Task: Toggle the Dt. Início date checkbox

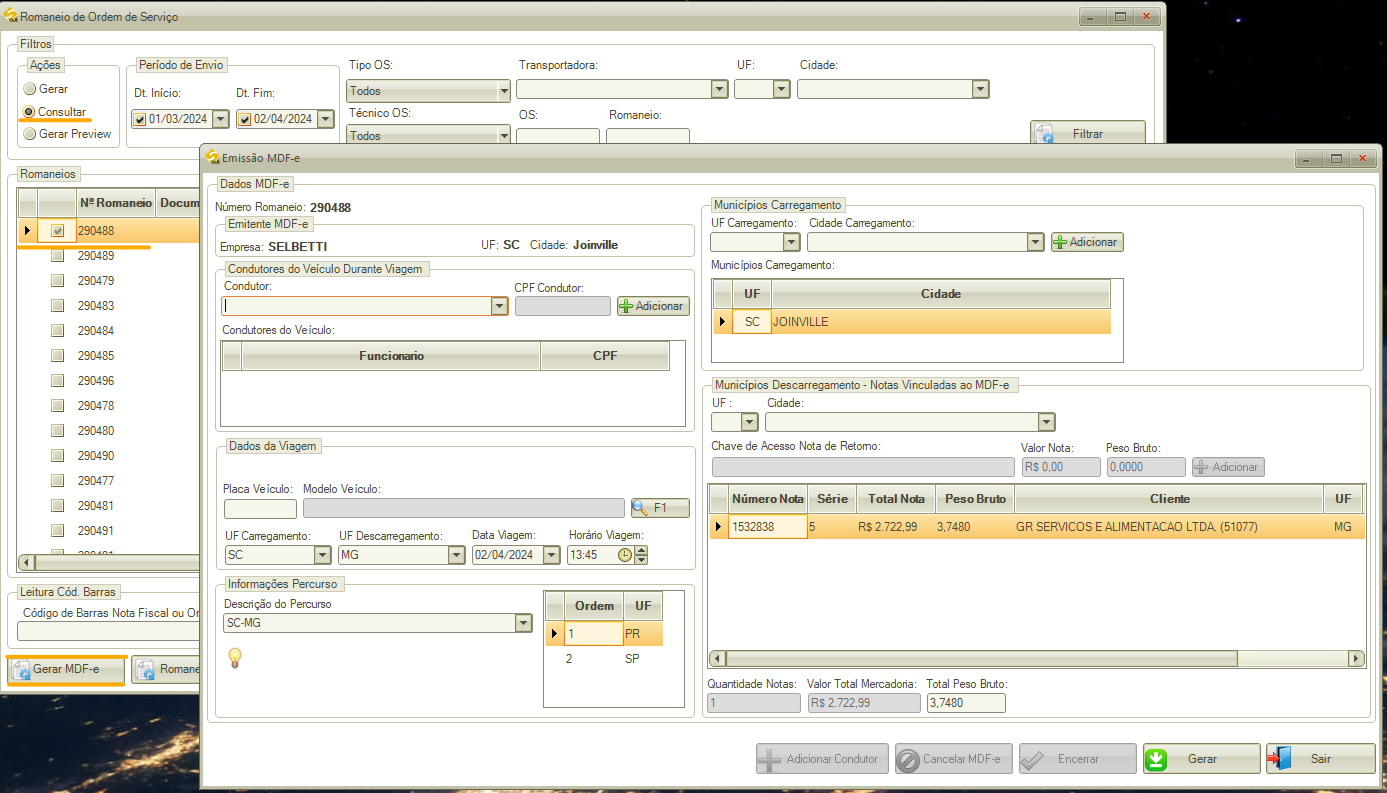Action: tap(140, 119)
